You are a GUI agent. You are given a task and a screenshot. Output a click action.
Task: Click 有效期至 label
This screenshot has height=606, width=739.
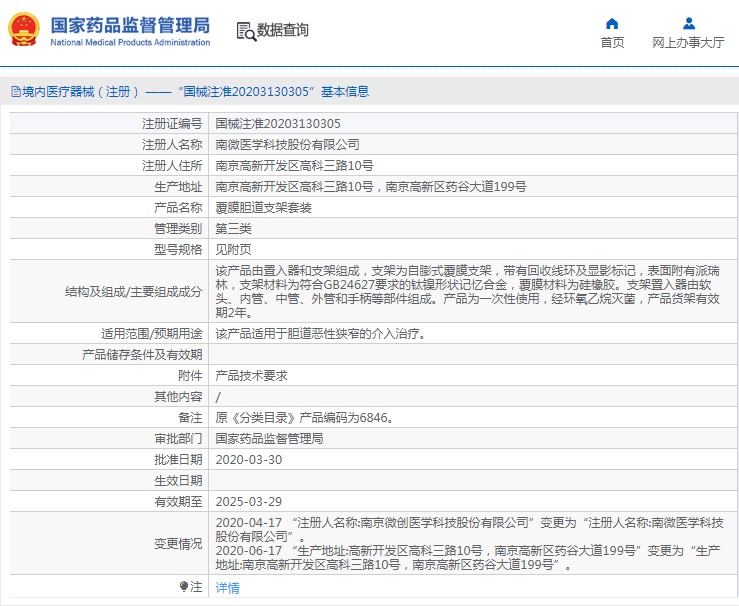178,501
